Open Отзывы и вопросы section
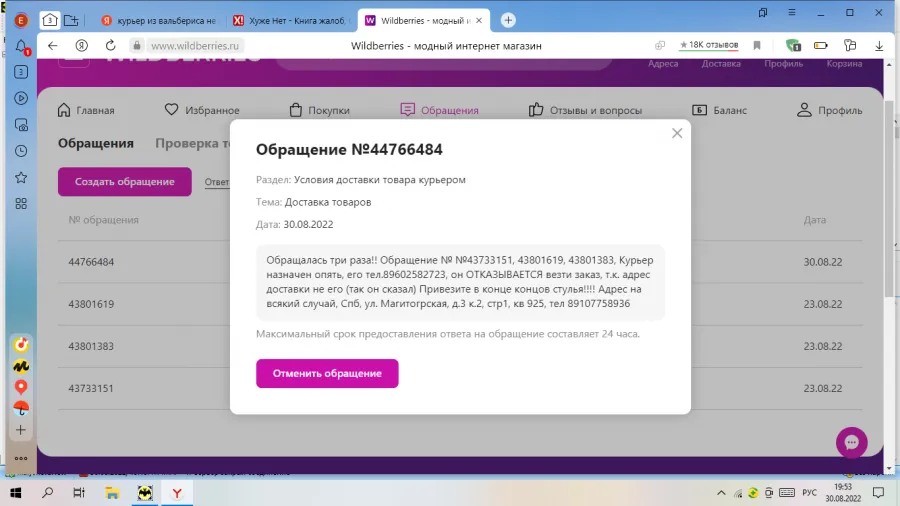 click(585, 110)
